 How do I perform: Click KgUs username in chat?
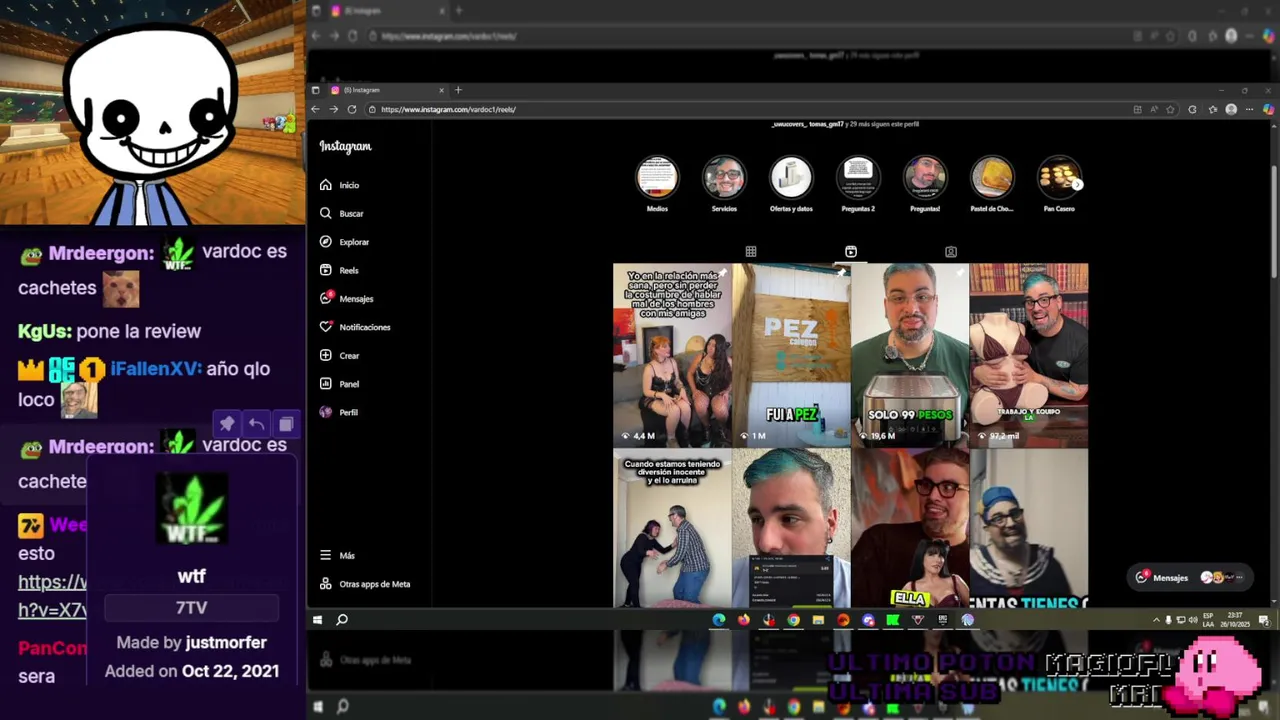(x=44, y=331)
